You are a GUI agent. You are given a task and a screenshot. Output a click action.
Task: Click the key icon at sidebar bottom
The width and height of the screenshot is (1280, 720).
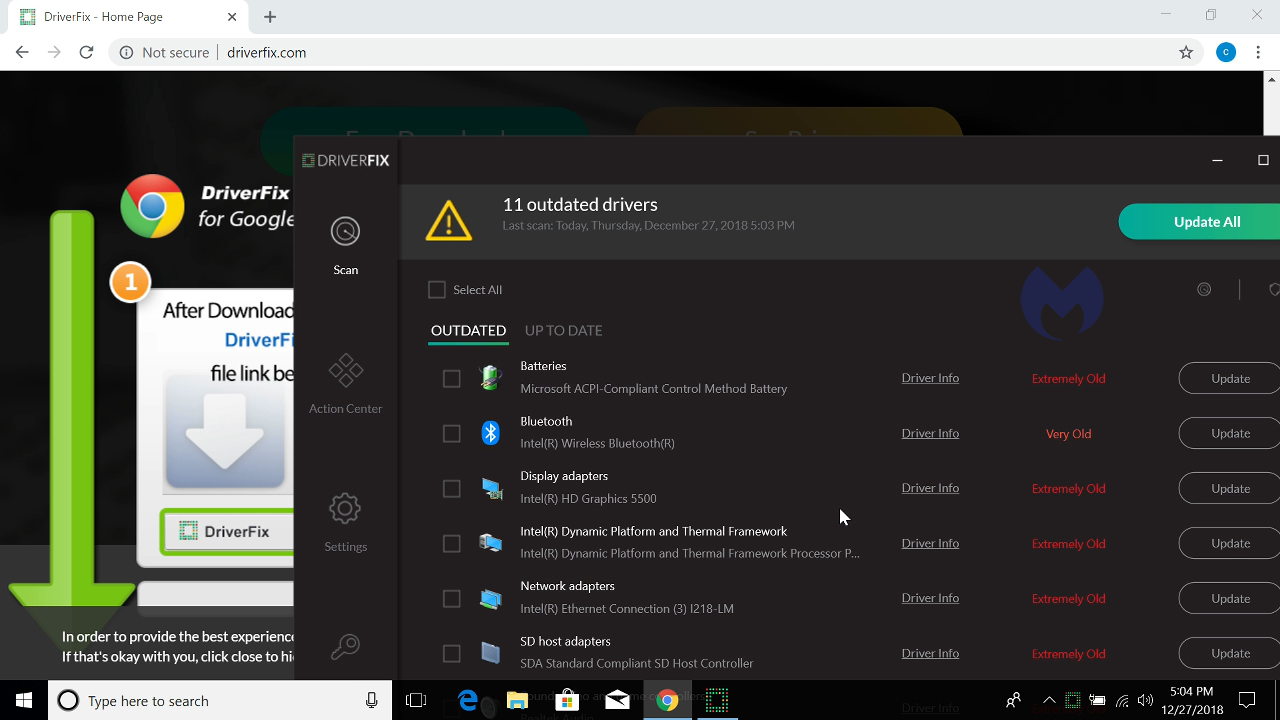click(345, 646)
